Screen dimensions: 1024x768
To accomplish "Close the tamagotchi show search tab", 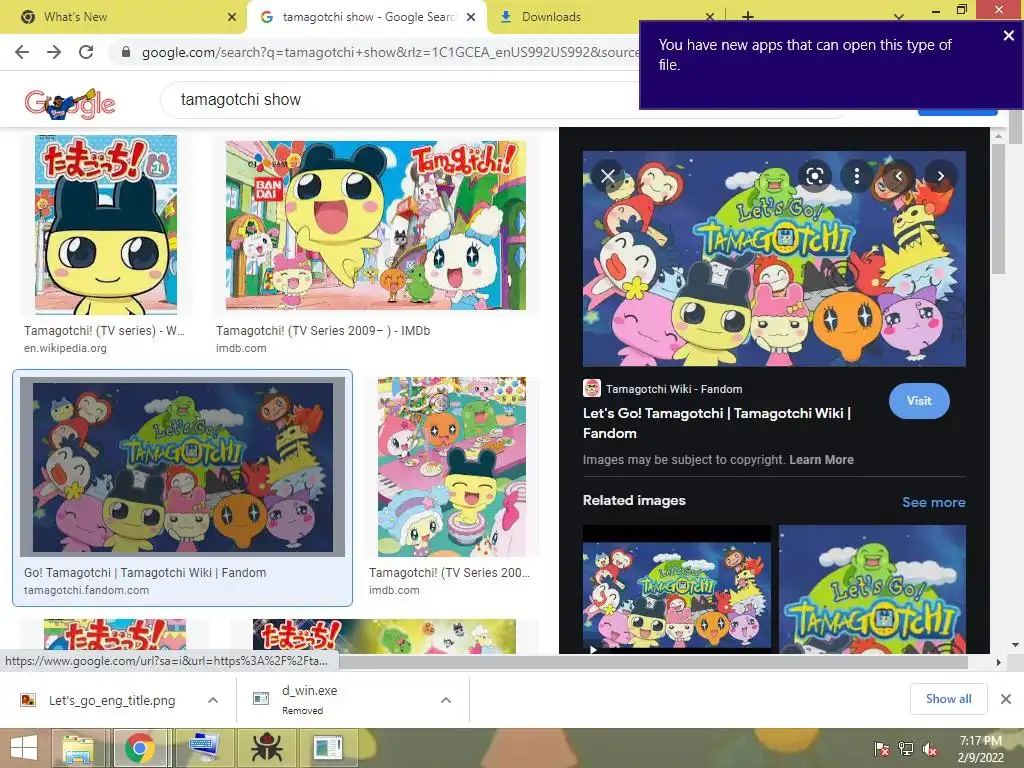I will 471,18.
